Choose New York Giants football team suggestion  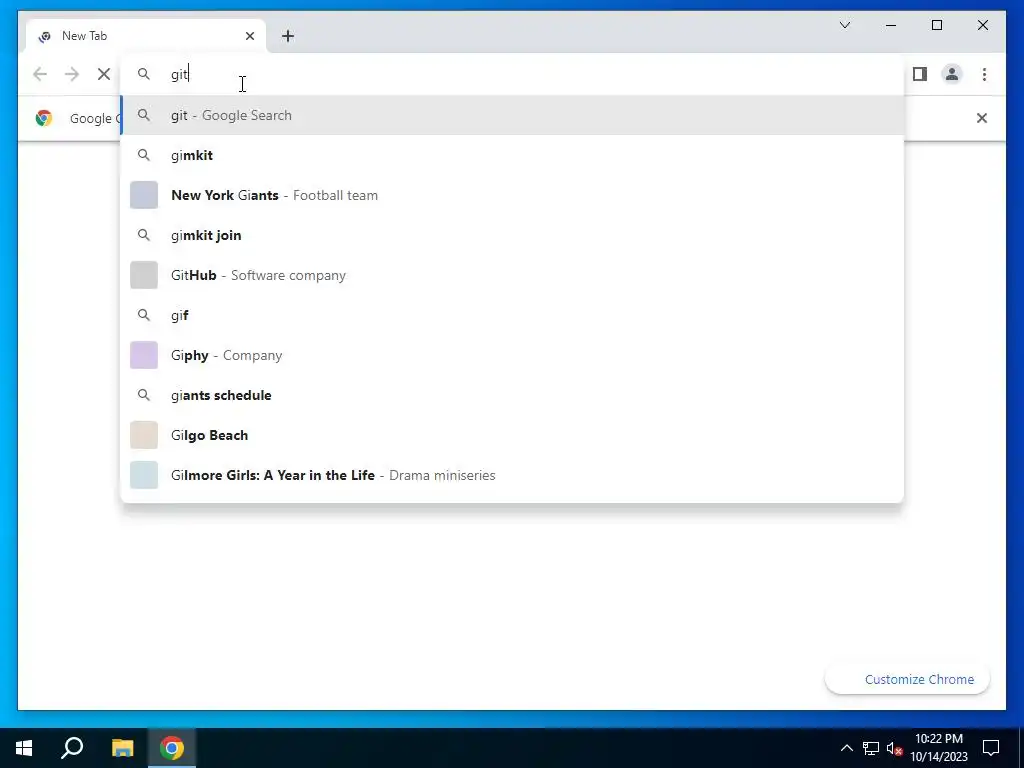[512, 195]
